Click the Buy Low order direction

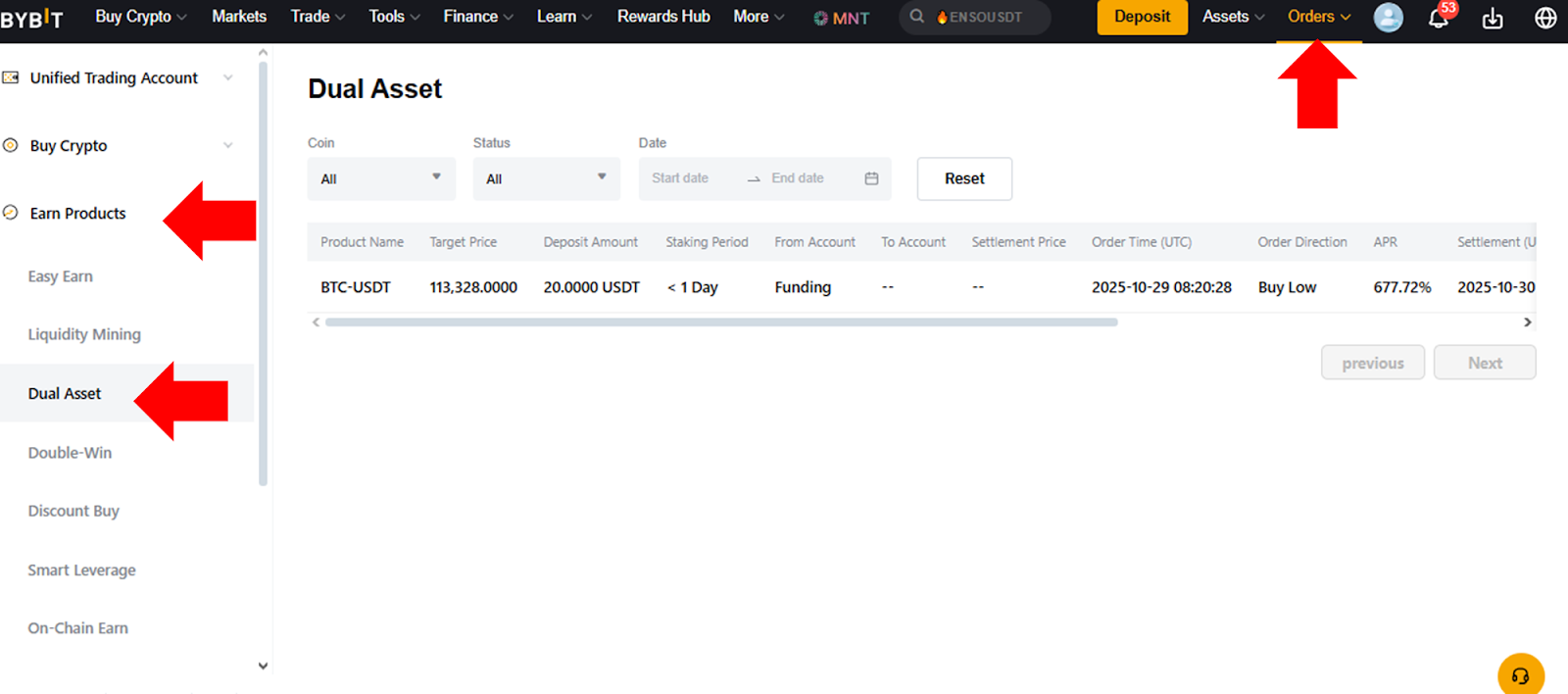coord(1287,287)
